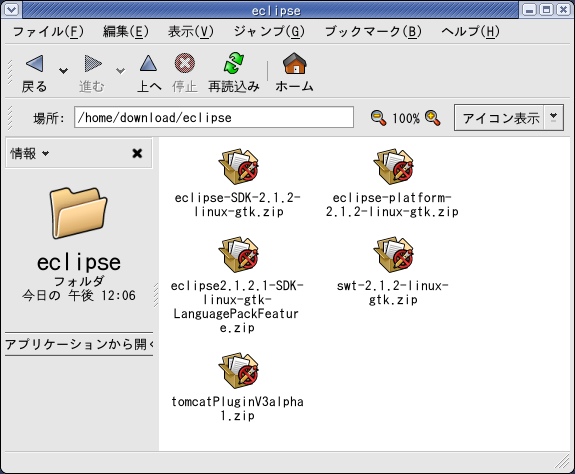The image size is (575, 474).
Task: Select the eclipse-SDK-2.1.2-linux-gtk.zip file icon
Action: coord(239,167)
